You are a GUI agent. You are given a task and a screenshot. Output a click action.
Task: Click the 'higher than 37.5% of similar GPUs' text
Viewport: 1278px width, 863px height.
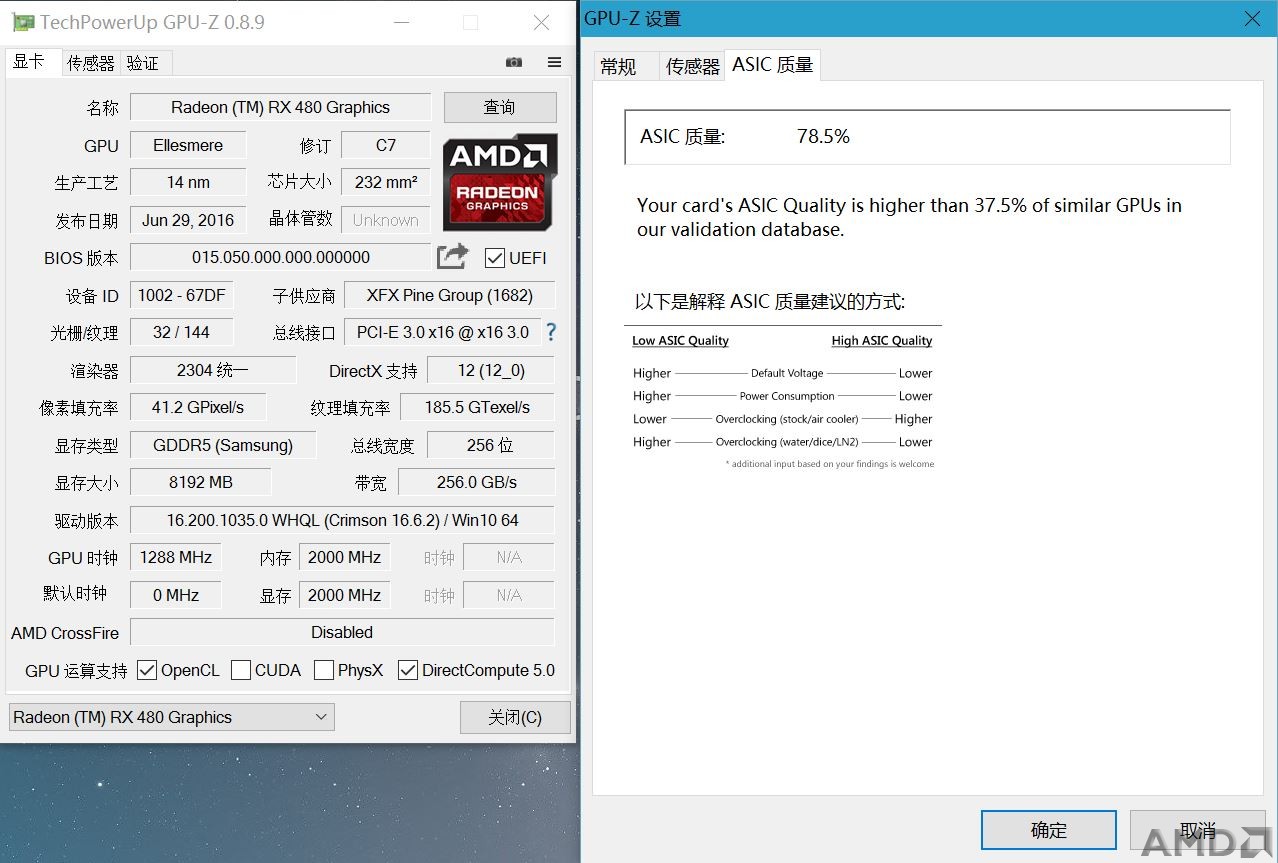(909, 217)
